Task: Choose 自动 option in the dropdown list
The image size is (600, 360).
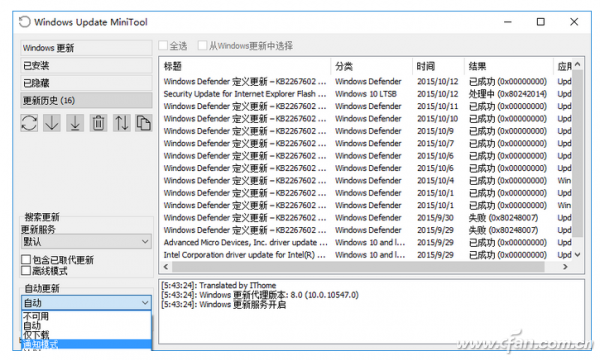Action: pos(86,326)
